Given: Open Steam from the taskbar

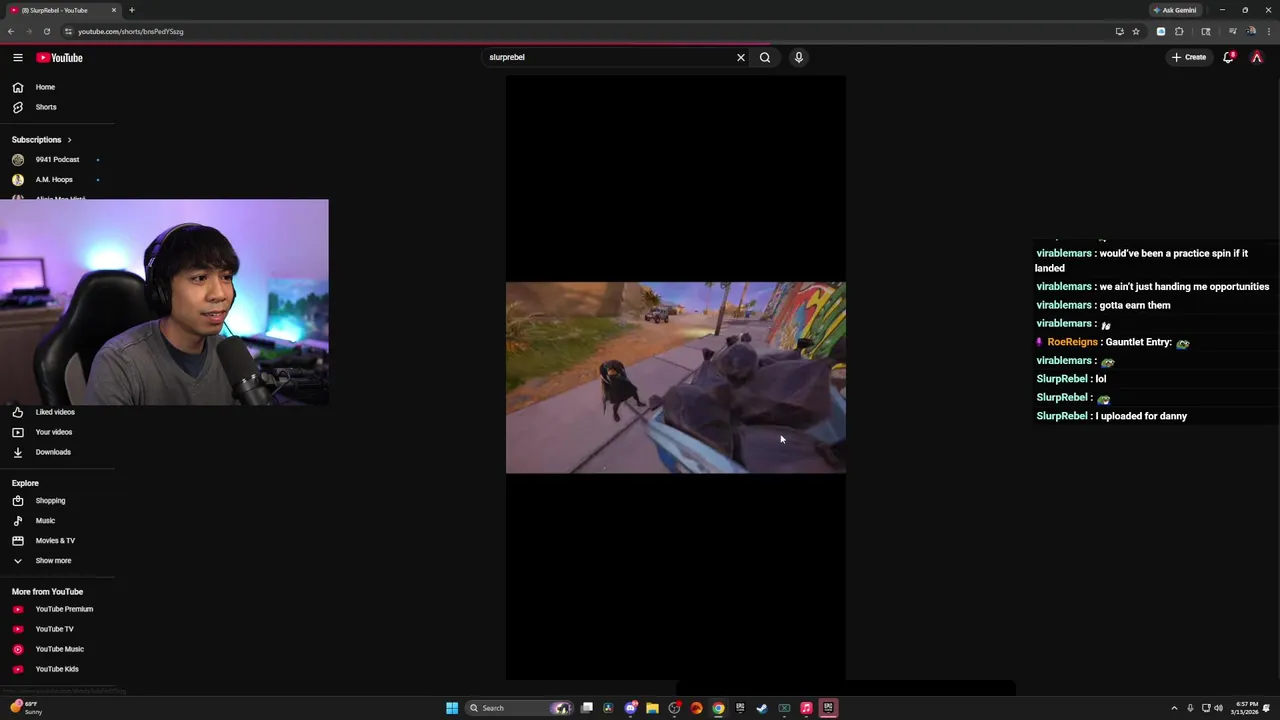Looking at the screenshot, I should click(762, 708).
